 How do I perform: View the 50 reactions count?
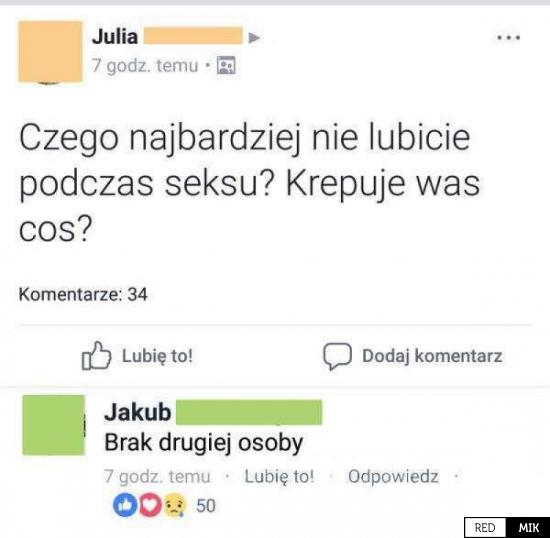[x=206, y=506]
